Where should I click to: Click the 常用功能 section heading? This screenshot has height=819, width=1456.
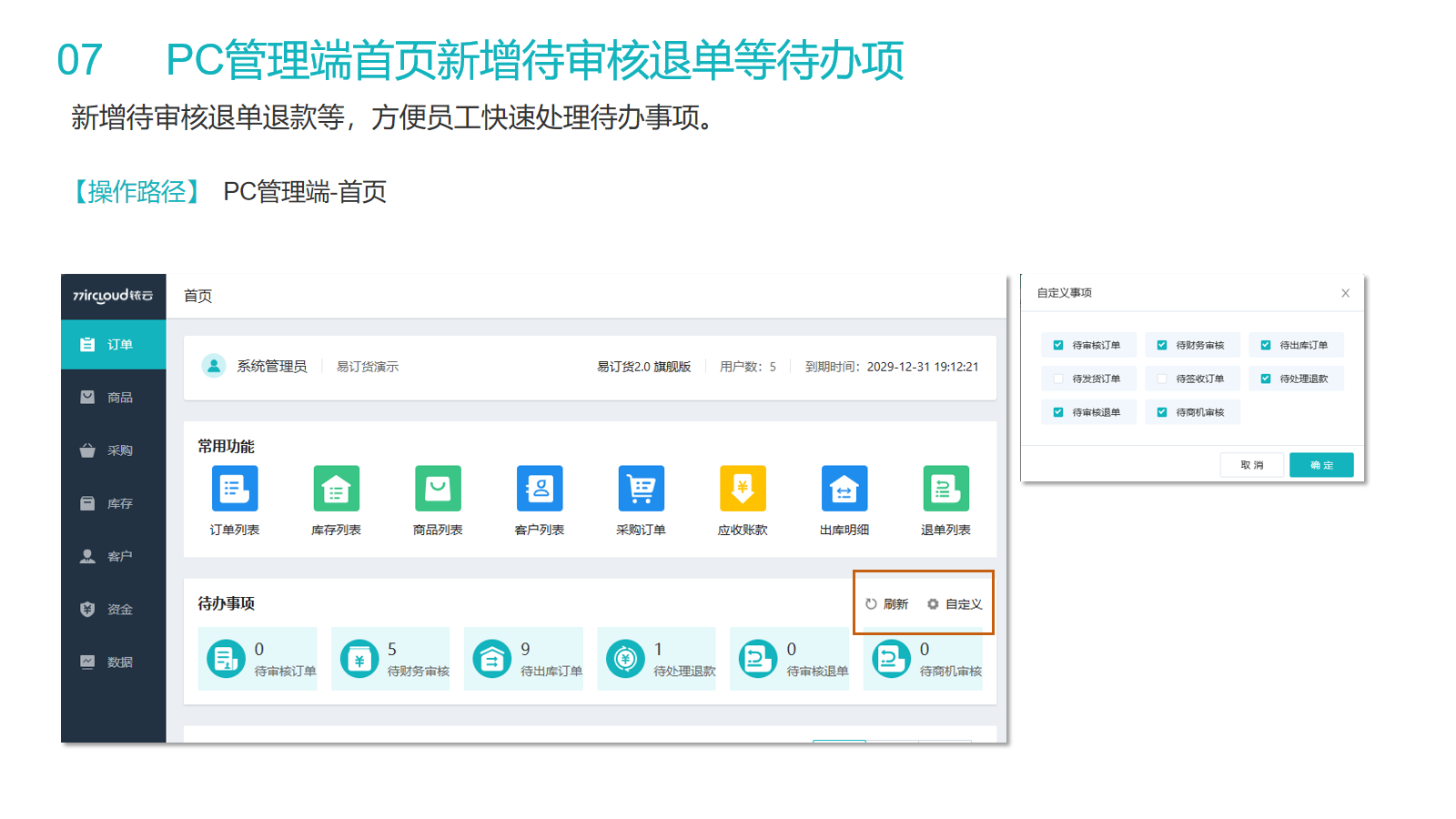[227, 446]
